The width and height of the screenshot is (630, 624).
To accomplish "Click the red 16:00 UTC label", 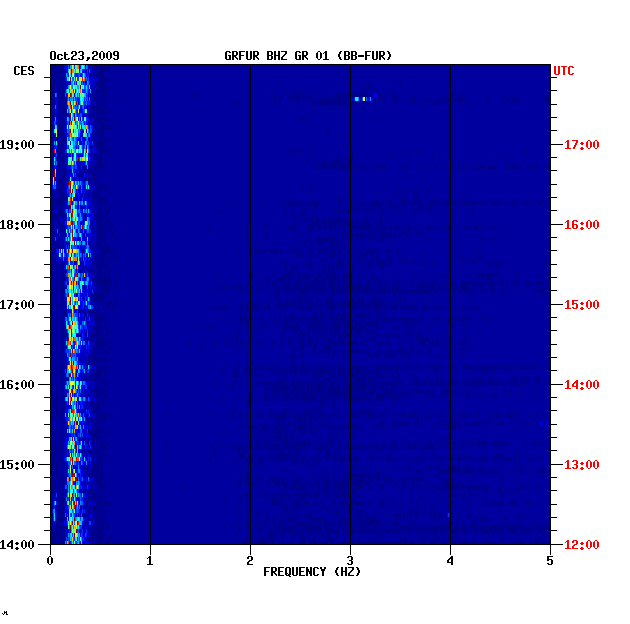I will click(581, 224).
